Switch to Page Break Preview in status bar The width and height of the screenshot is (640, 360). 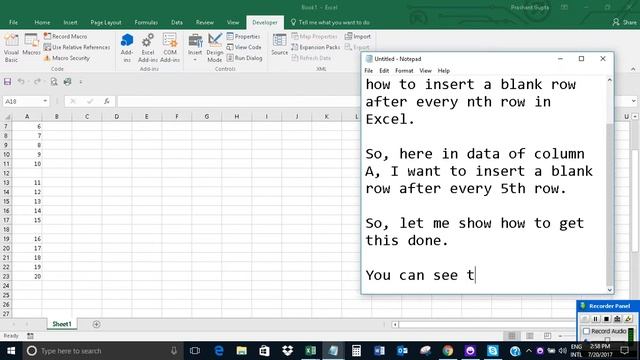click(547, 336)
